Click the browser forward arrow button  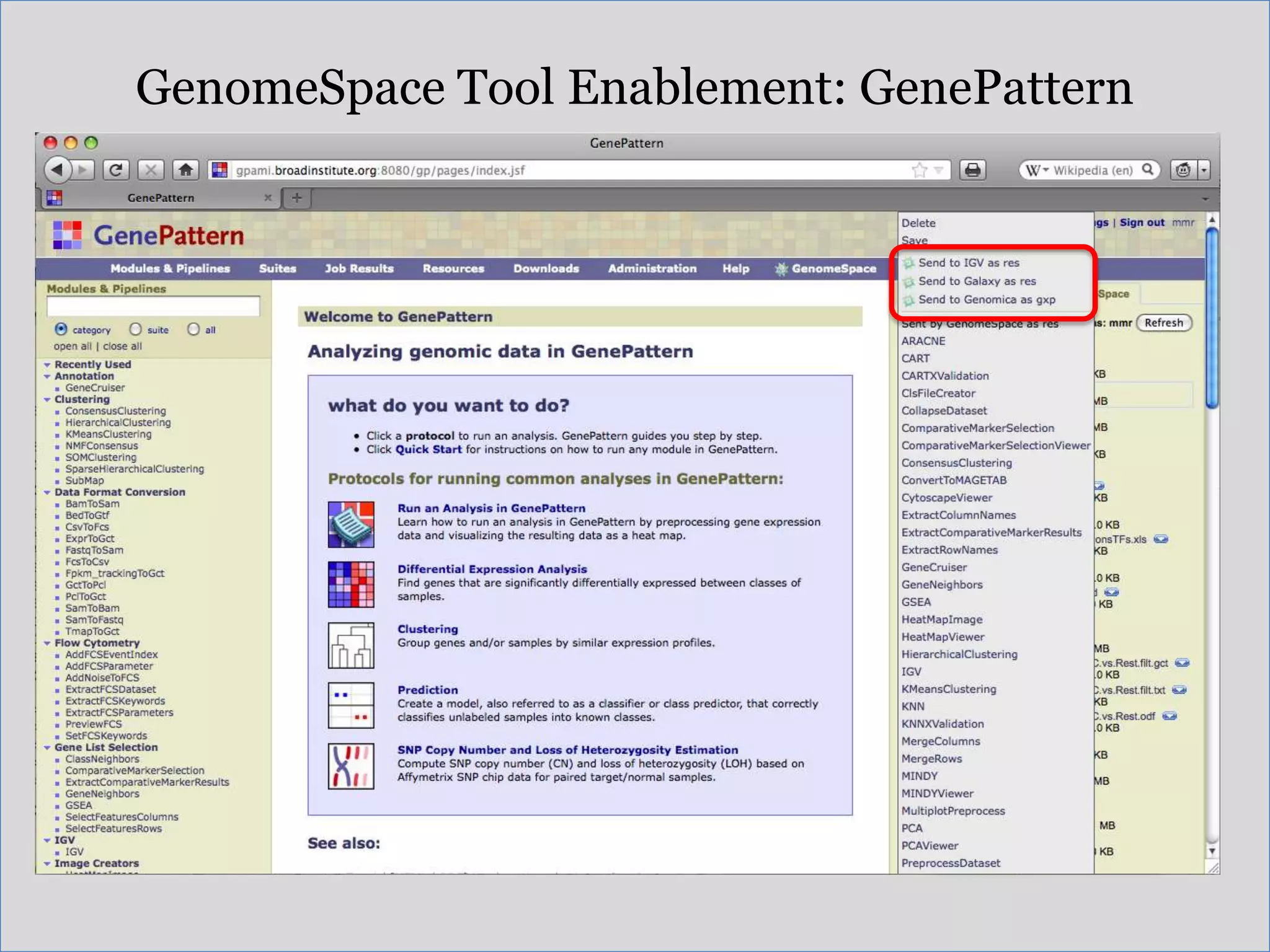(x=83, y=169)
